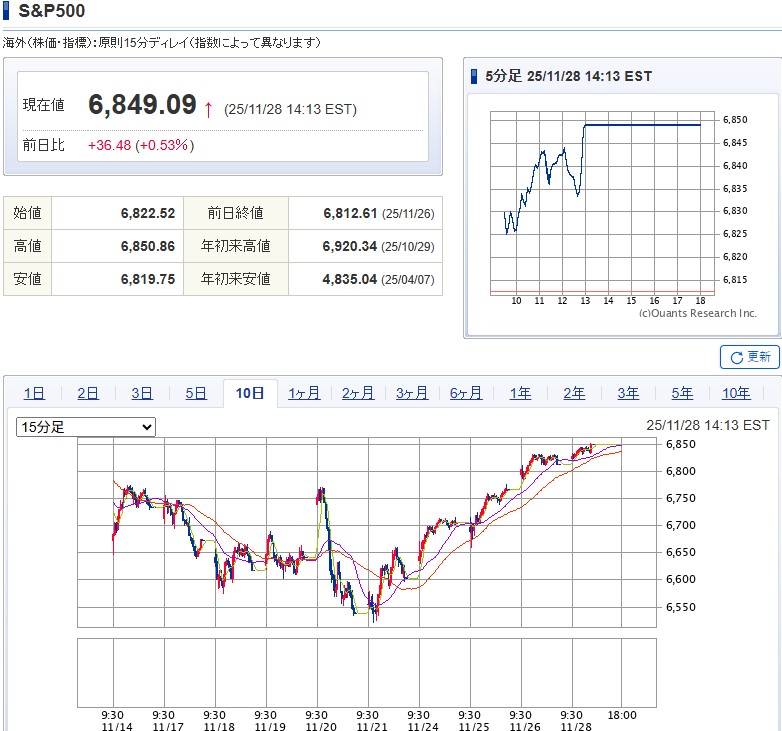The width and height of the screenshot is (782, 731).
Task: Switch to the 1年 chart tab
Action: coord(520,393)
